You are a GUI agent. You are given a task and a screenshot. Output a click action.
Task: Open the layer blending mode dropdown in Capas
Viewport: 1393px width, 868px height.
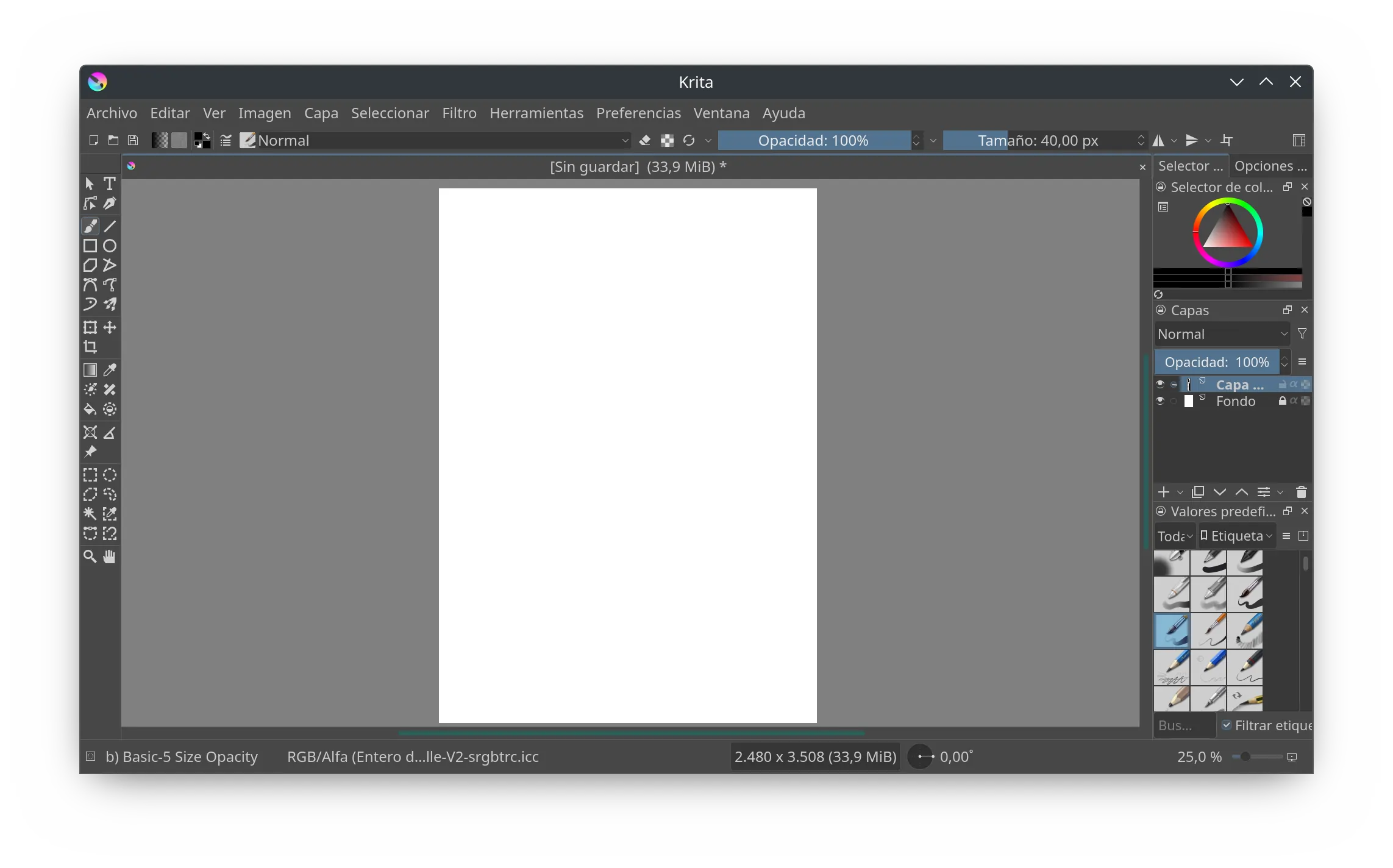click(1222, 334)
